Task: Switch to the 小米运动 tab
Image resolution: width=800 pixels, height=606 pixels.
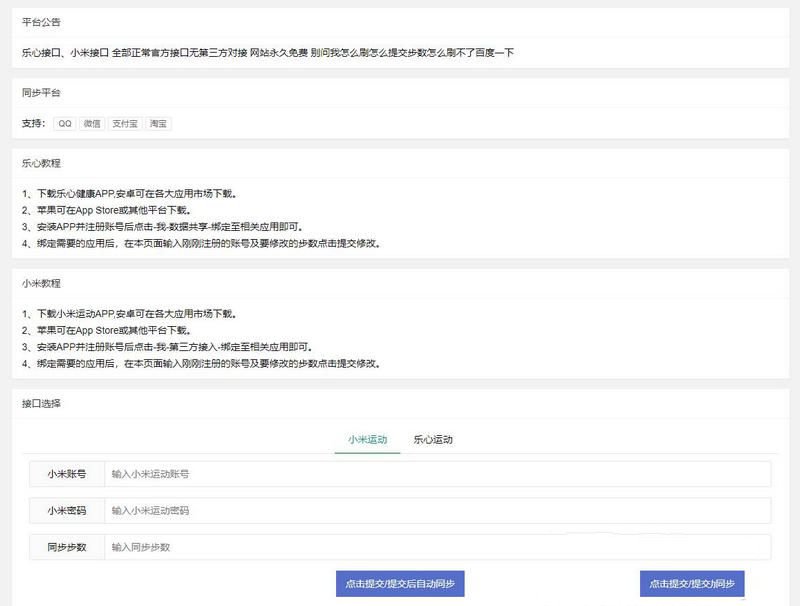Action: 367,440
